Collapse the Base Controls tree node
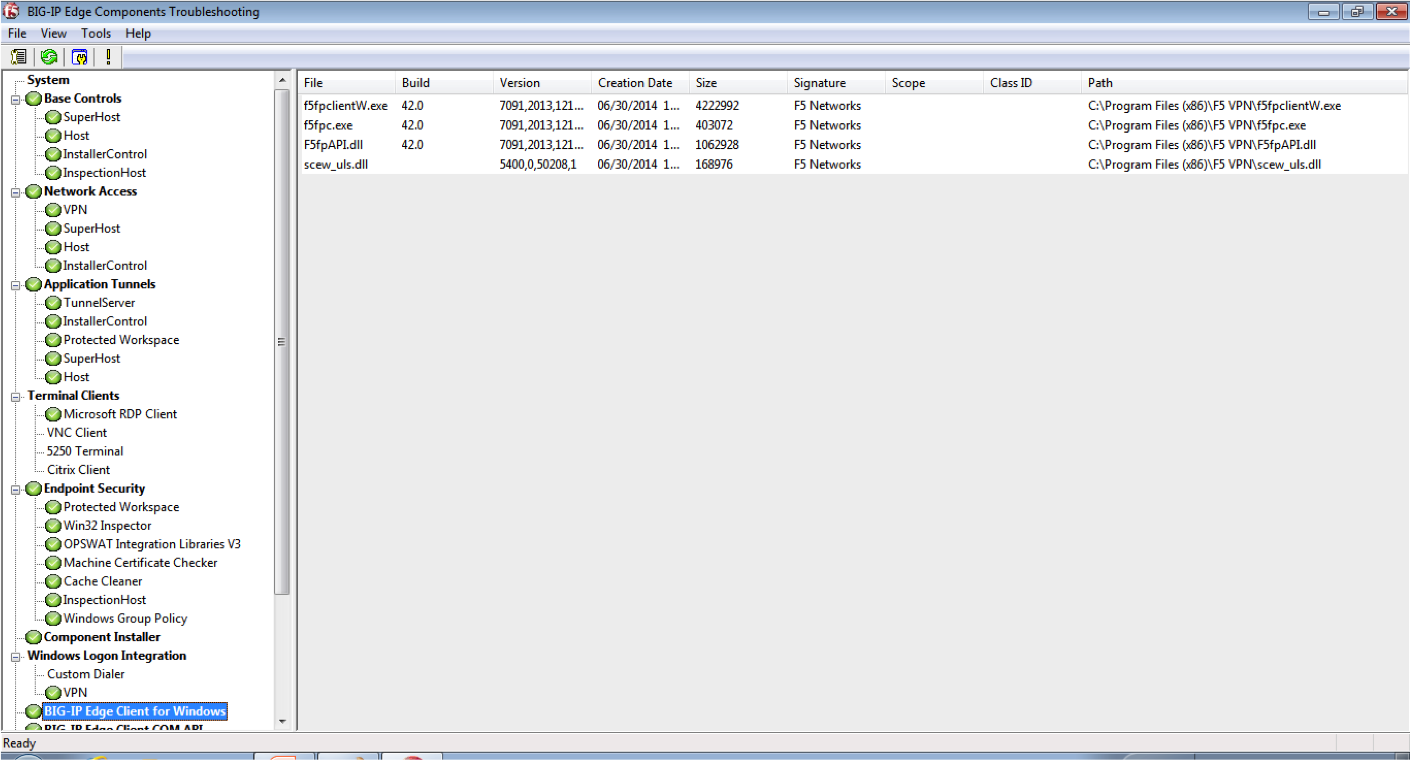The width and height of the screenshot is (1410, 760). pos(16,99)
